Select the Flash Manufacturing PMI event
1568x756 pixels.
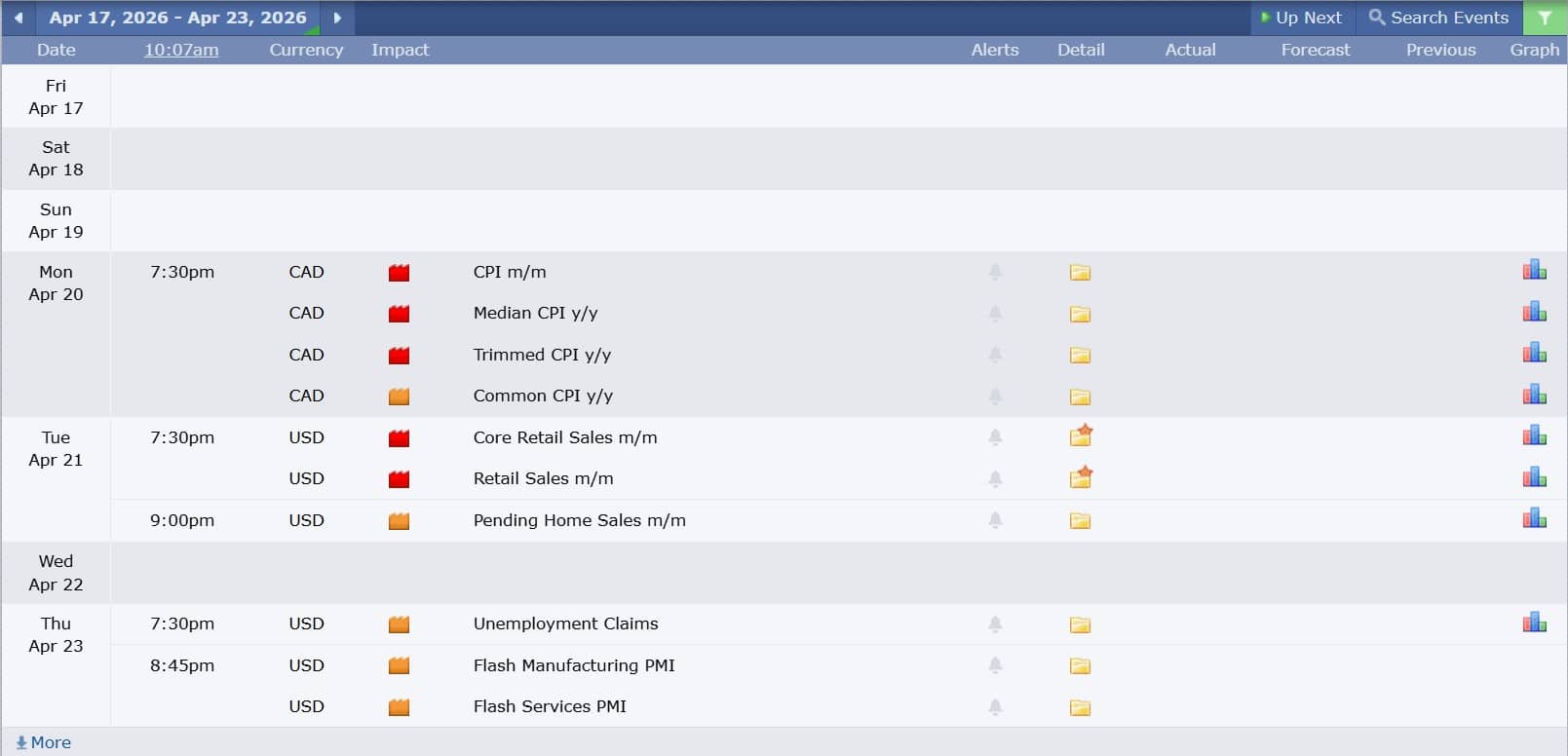573,665
